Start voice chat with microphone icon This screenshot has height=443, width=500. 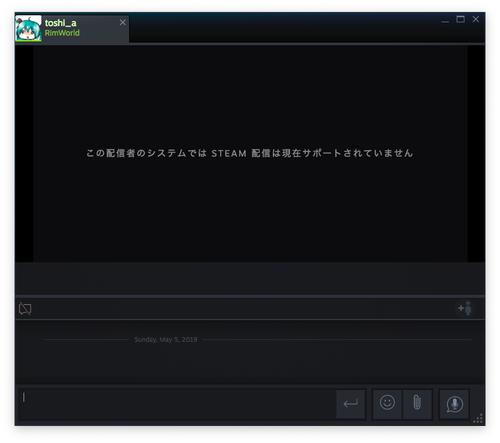(454, 404)
